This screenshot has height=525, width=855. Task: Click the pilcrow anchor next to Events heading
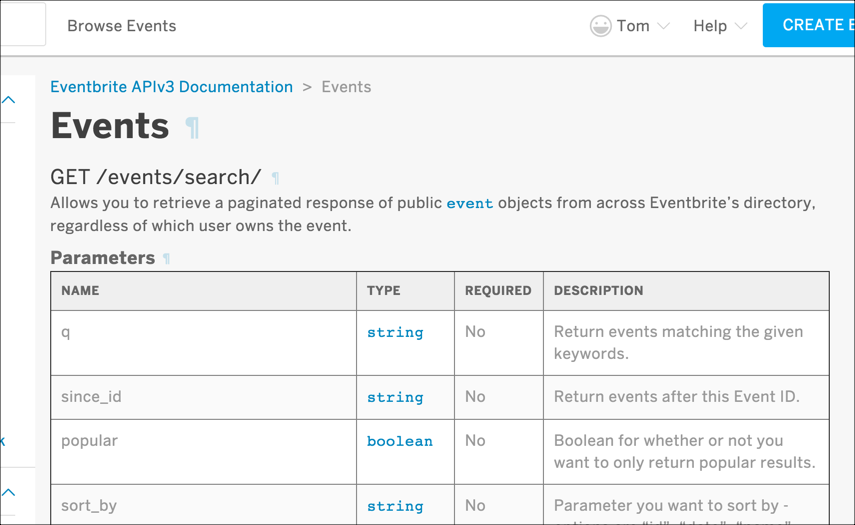[193, 128]
